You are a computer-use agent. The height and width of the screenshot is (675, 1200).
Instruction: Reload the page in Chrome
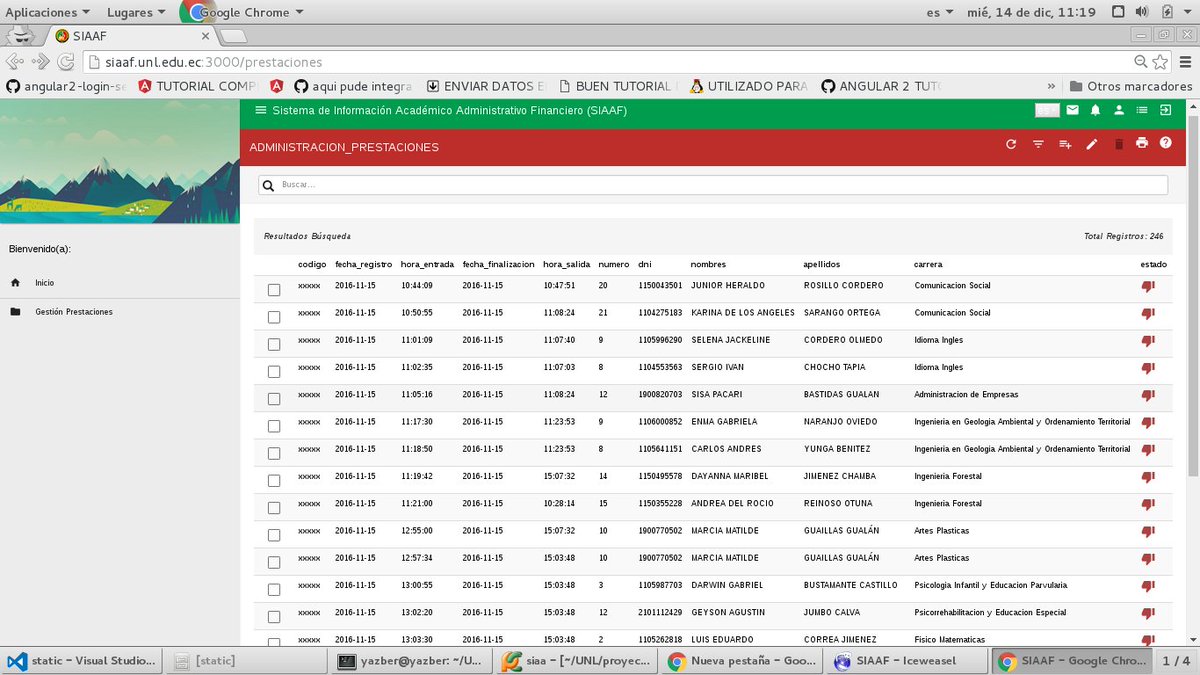coord(66,62)
